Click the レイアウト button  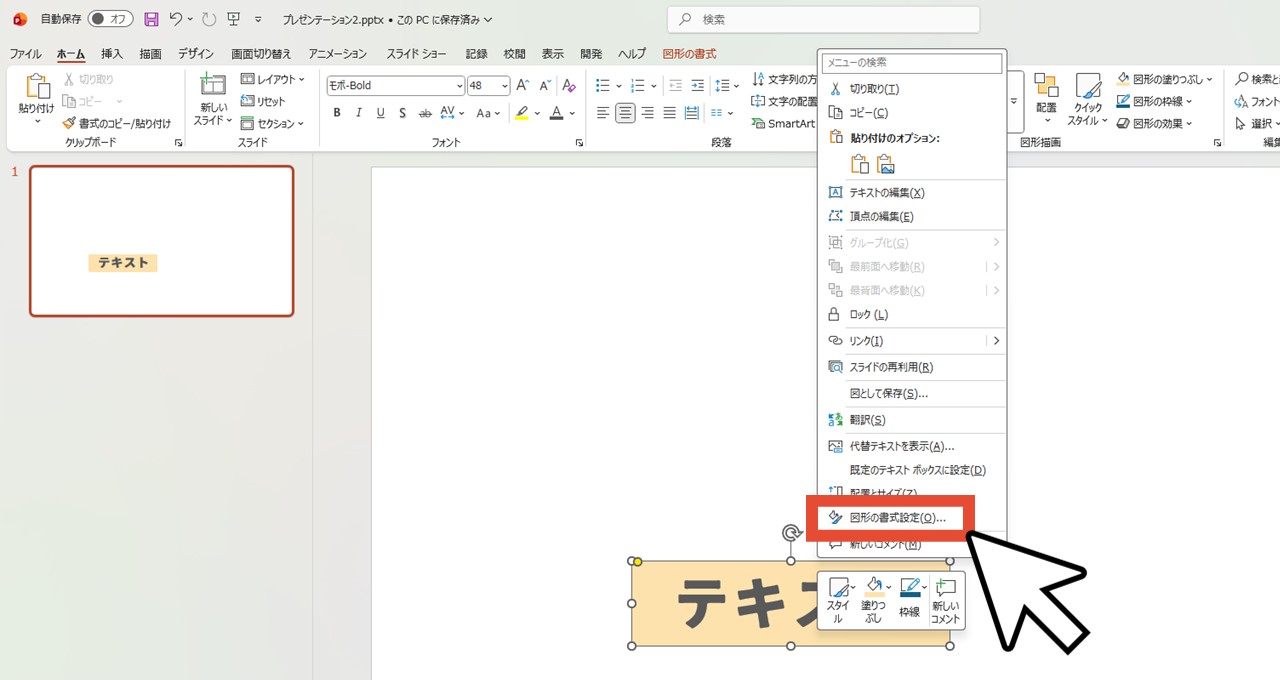(x=272, y=79)
